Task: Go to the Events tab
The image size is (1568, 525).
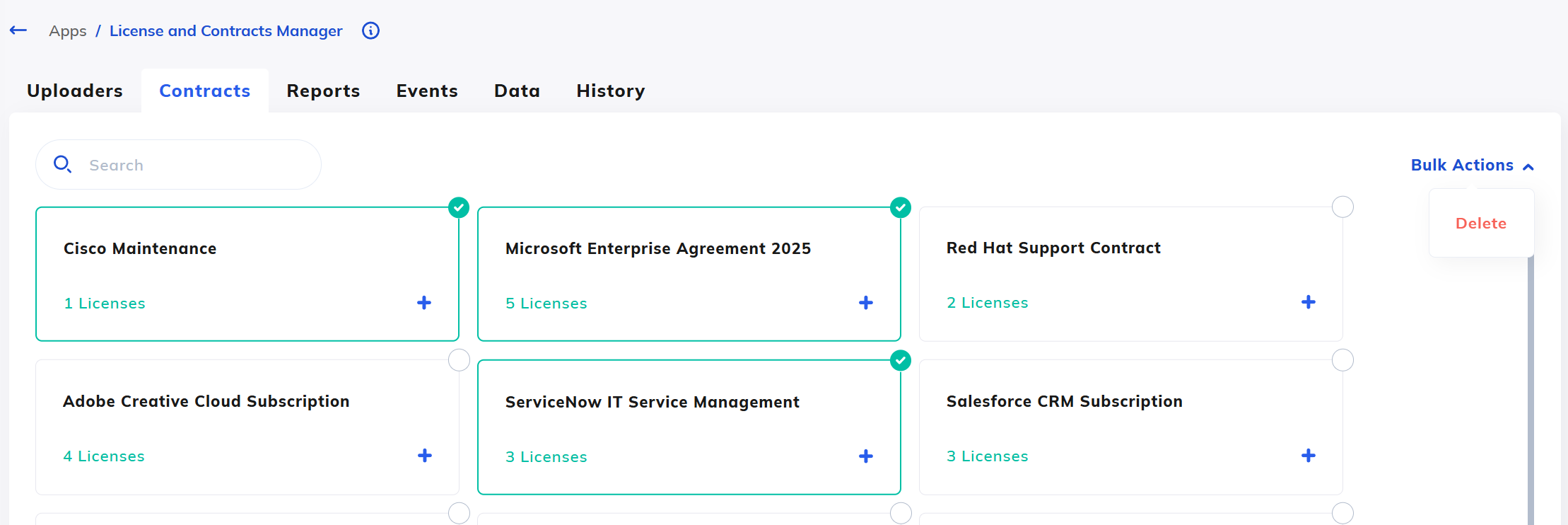Action: click(427, 91)
